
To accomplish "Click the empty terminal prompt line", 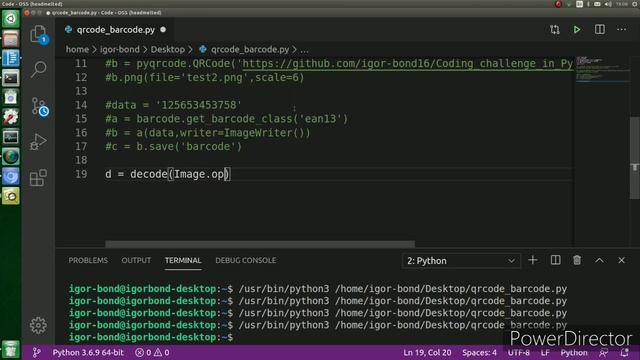I will tap(151, 337).
